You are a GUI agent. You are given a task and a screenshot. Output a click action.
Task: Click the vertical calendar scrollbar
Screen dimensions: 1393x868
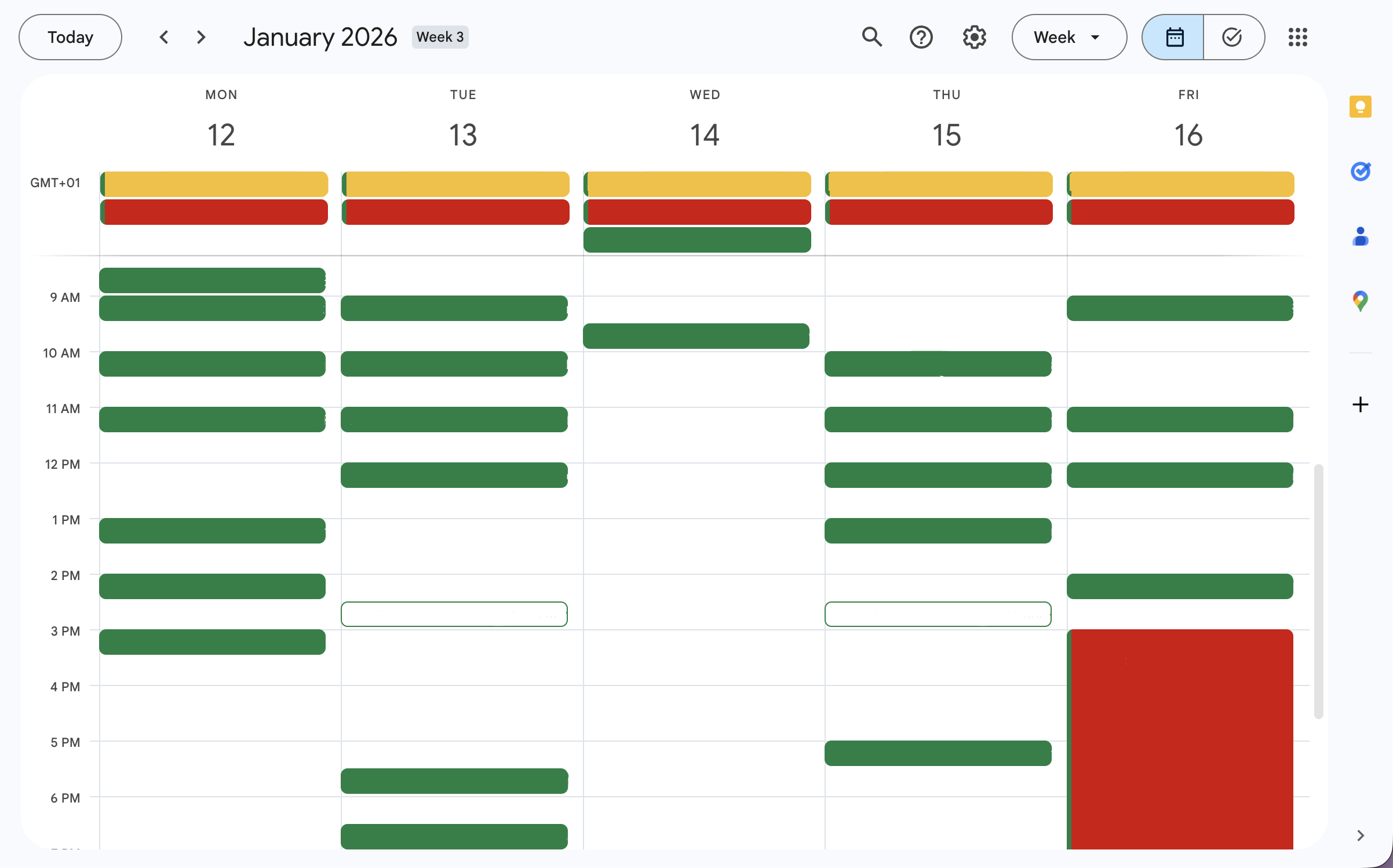[x=1318, y=591]
